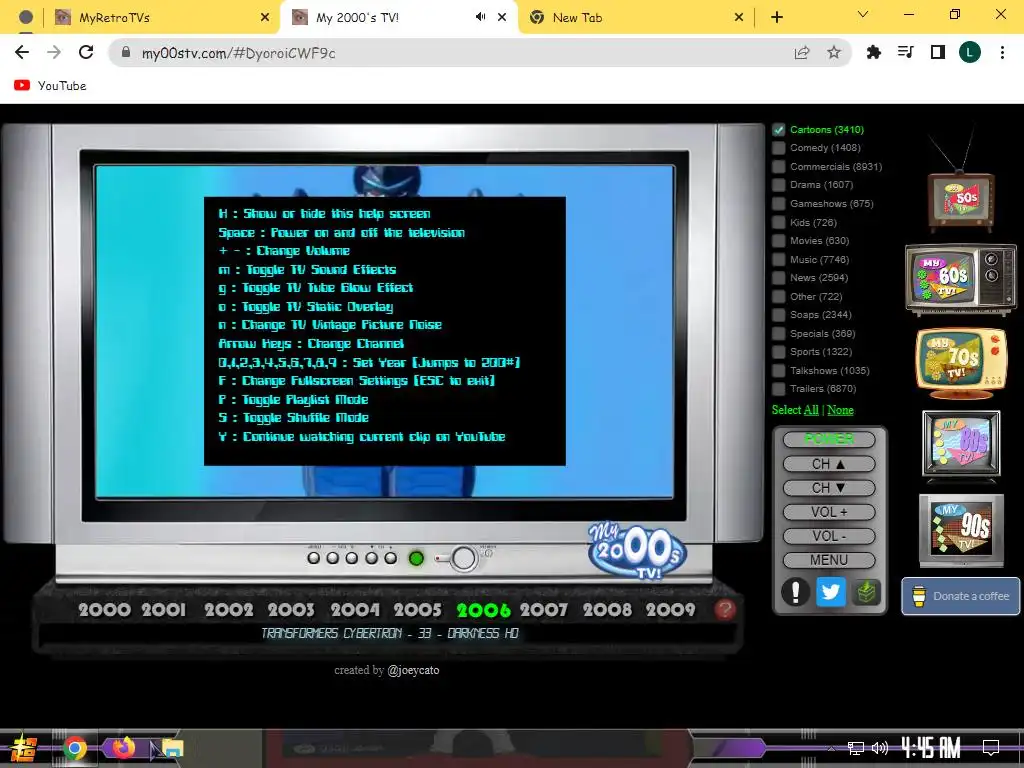1024x768 pixels.
Task: Check the Music (7746) checkbox
Action: 778,260
